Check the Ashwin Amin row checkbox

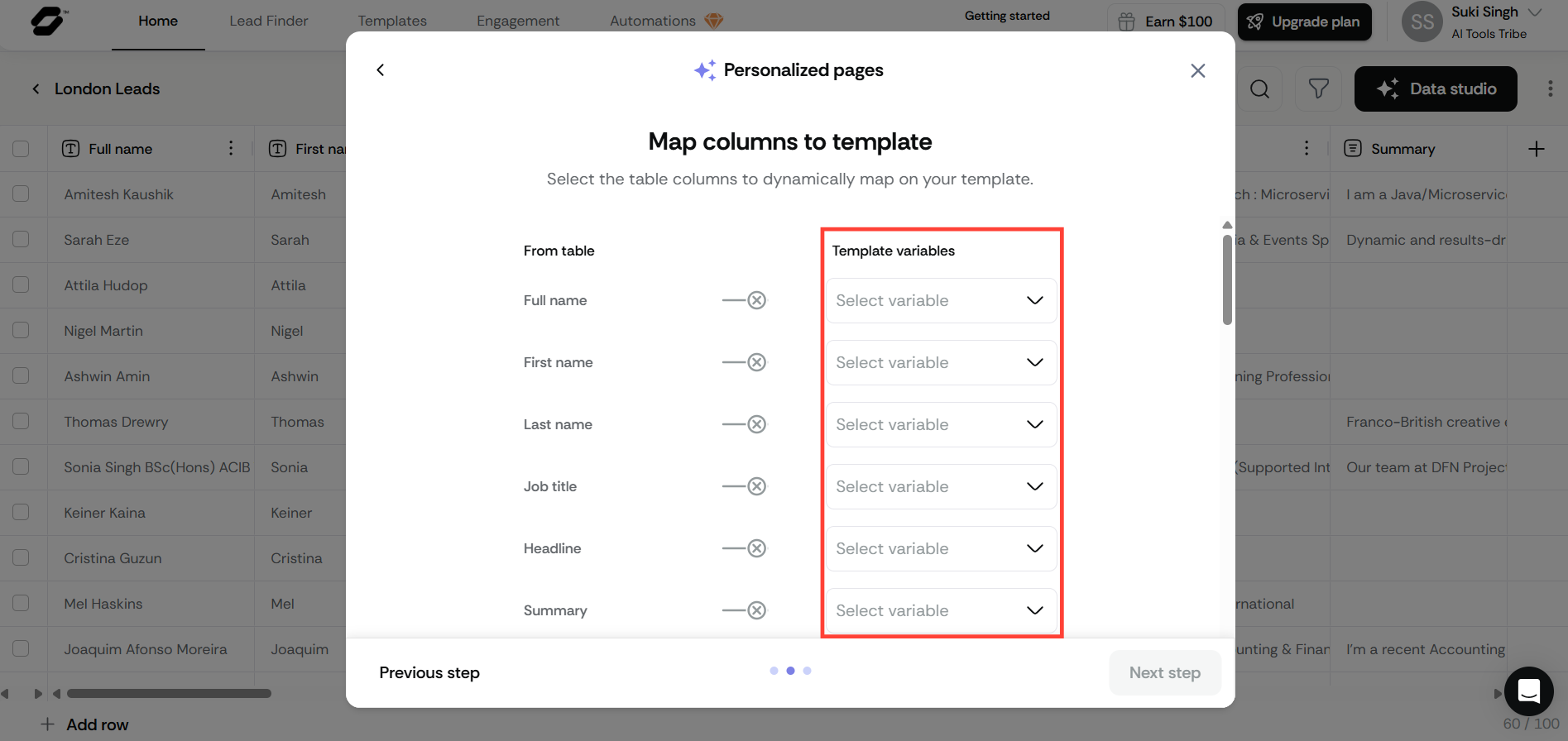21,375
